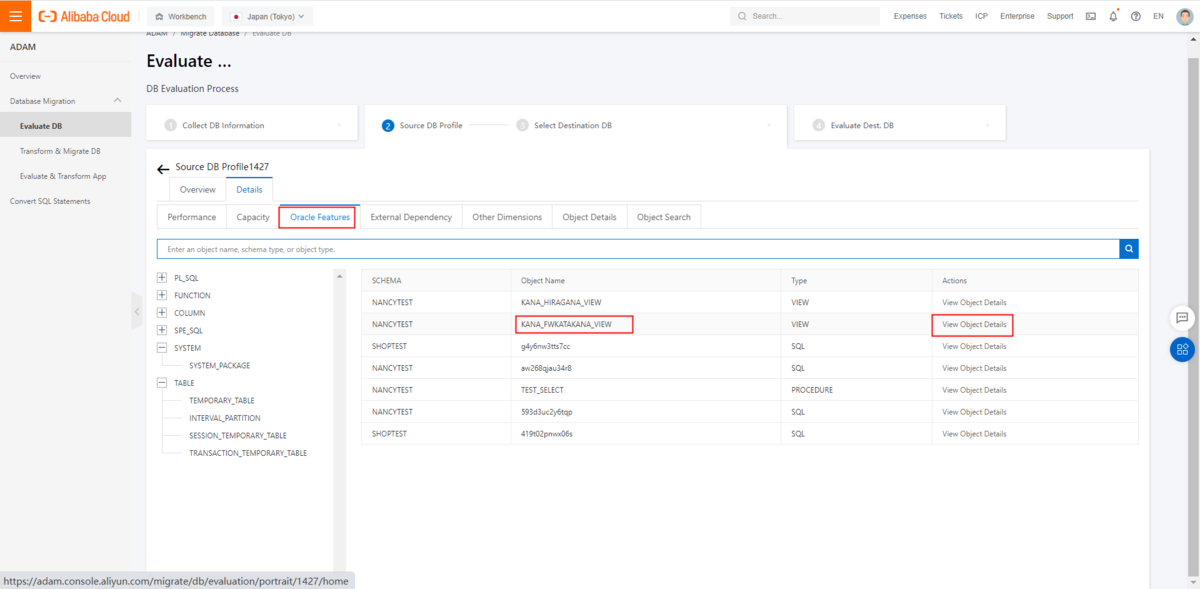Open the user avatar menu

coord(1184,16)
